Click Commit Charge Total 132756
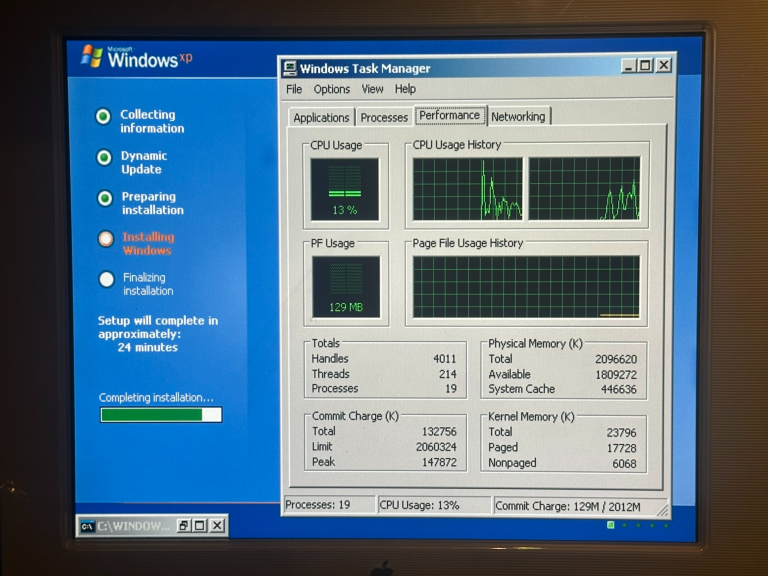 pos(439,432)
